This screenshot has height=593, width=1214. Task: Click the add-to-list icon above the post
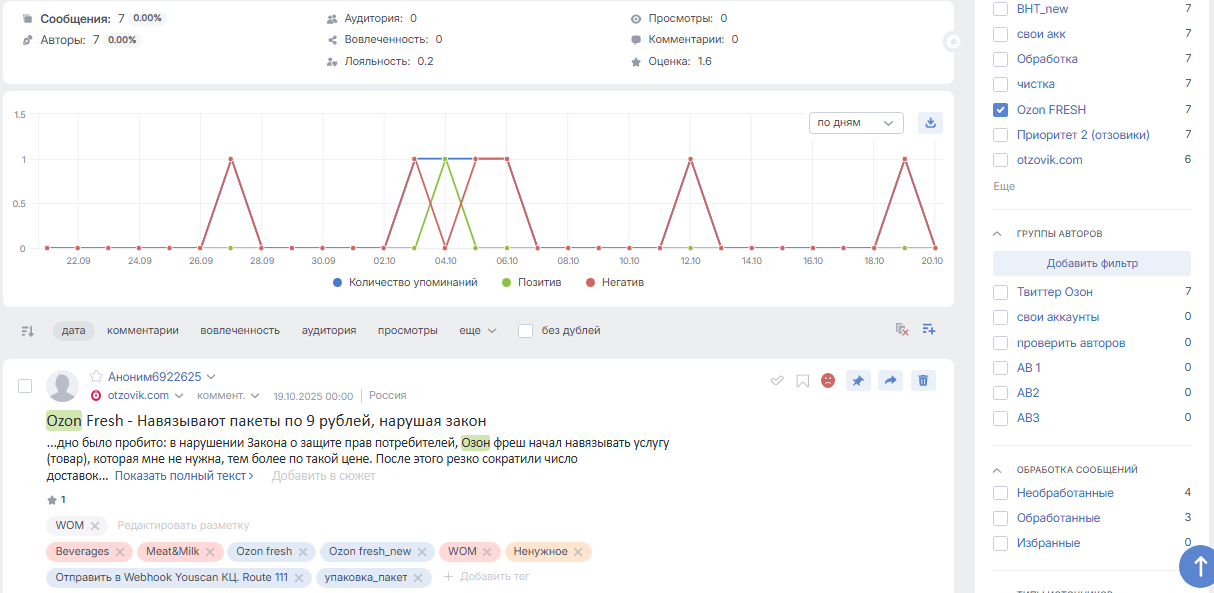coord(929,330)
